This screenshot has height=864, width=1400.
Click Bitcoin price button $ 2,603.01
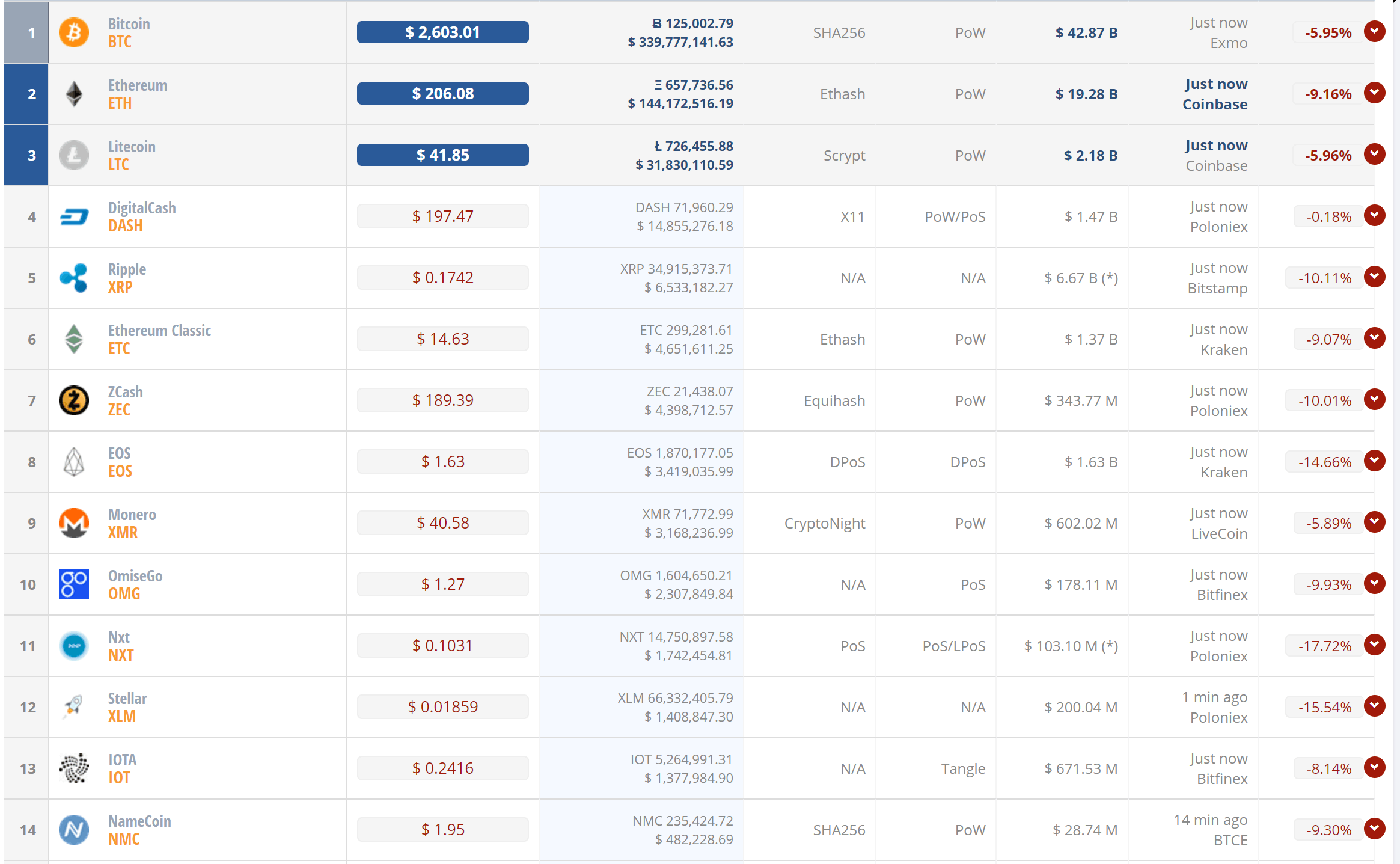coord(443,32)
